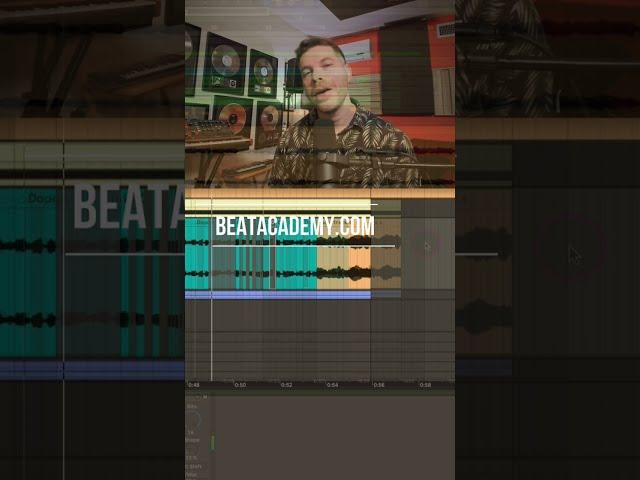Click the 0:58 time ruler marker

click(x=425, y=384)
